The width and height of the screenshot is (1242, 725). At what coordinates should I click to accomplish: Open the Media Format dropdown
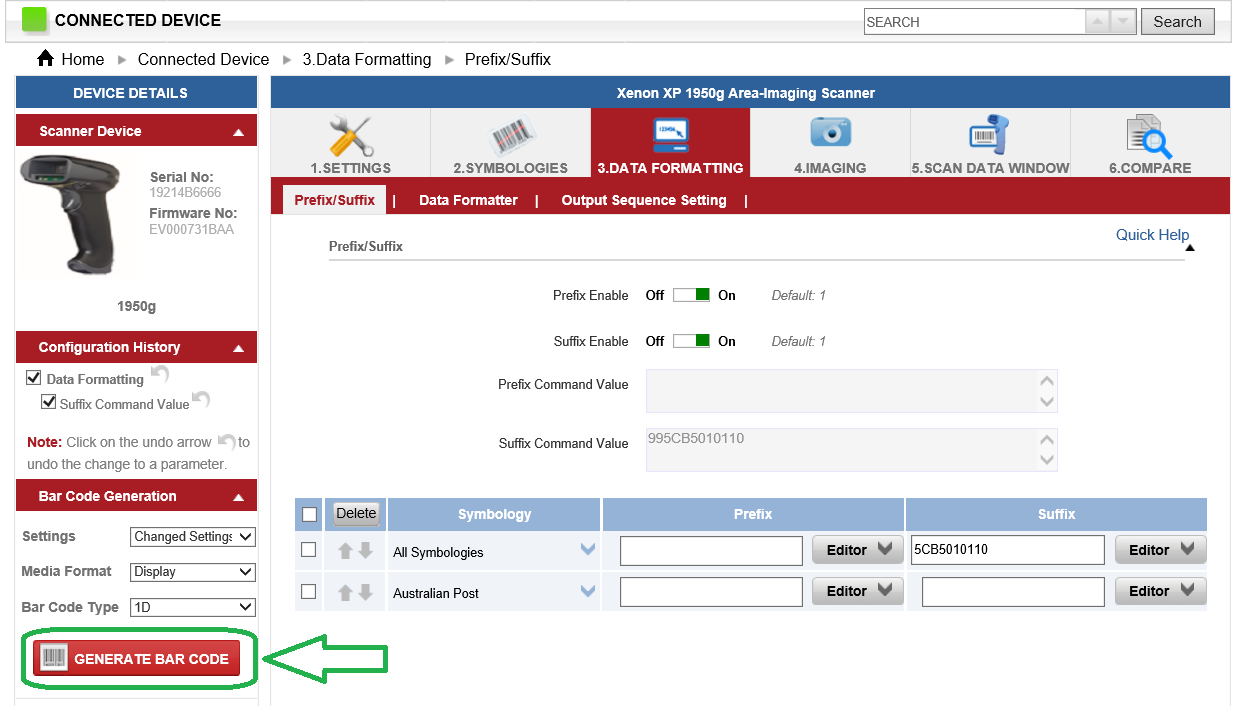pyautogui.click(x=192, y=572)
